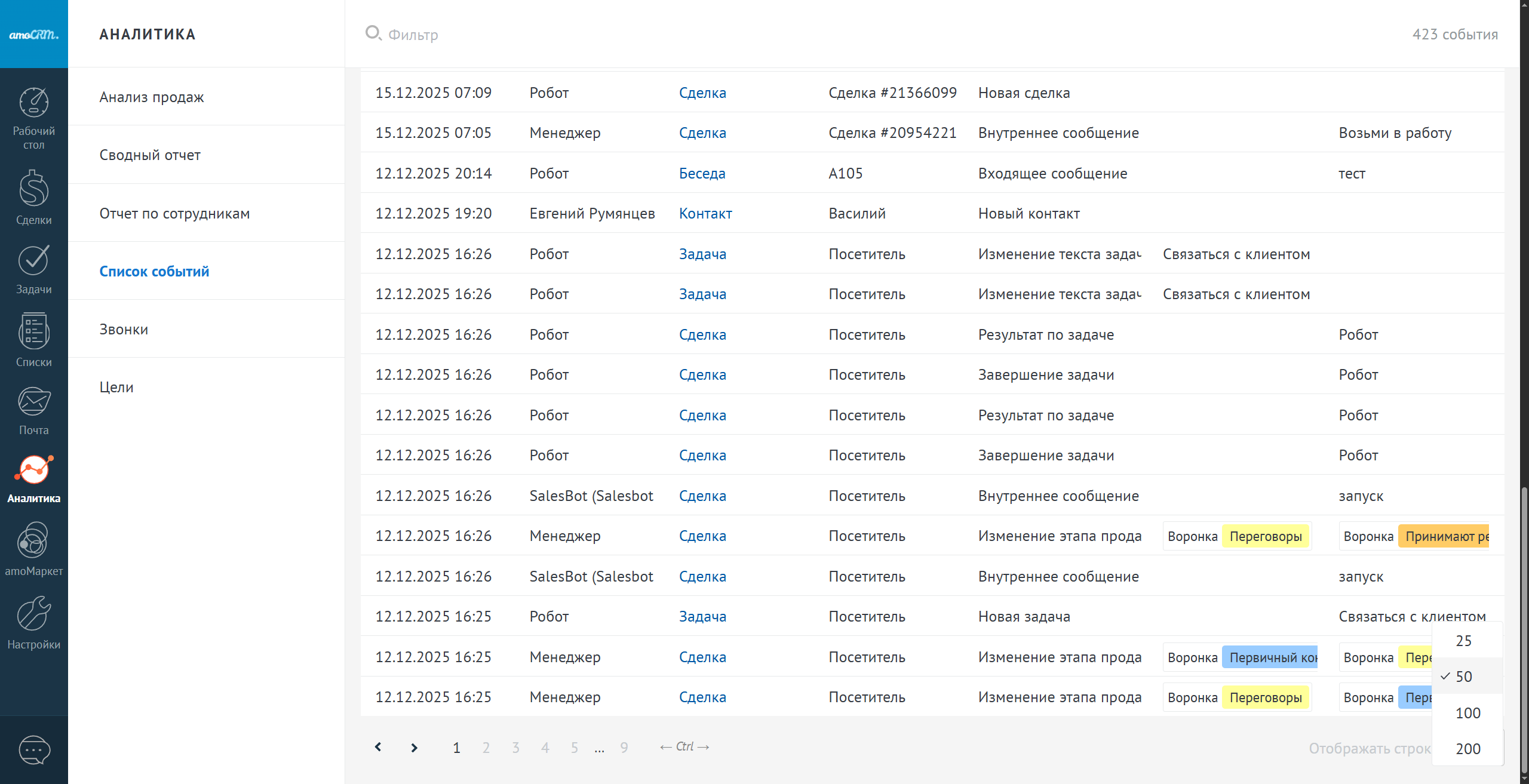Open the chat bubble icon at bottom left
Screen dimensions: 1529x784
34,749
